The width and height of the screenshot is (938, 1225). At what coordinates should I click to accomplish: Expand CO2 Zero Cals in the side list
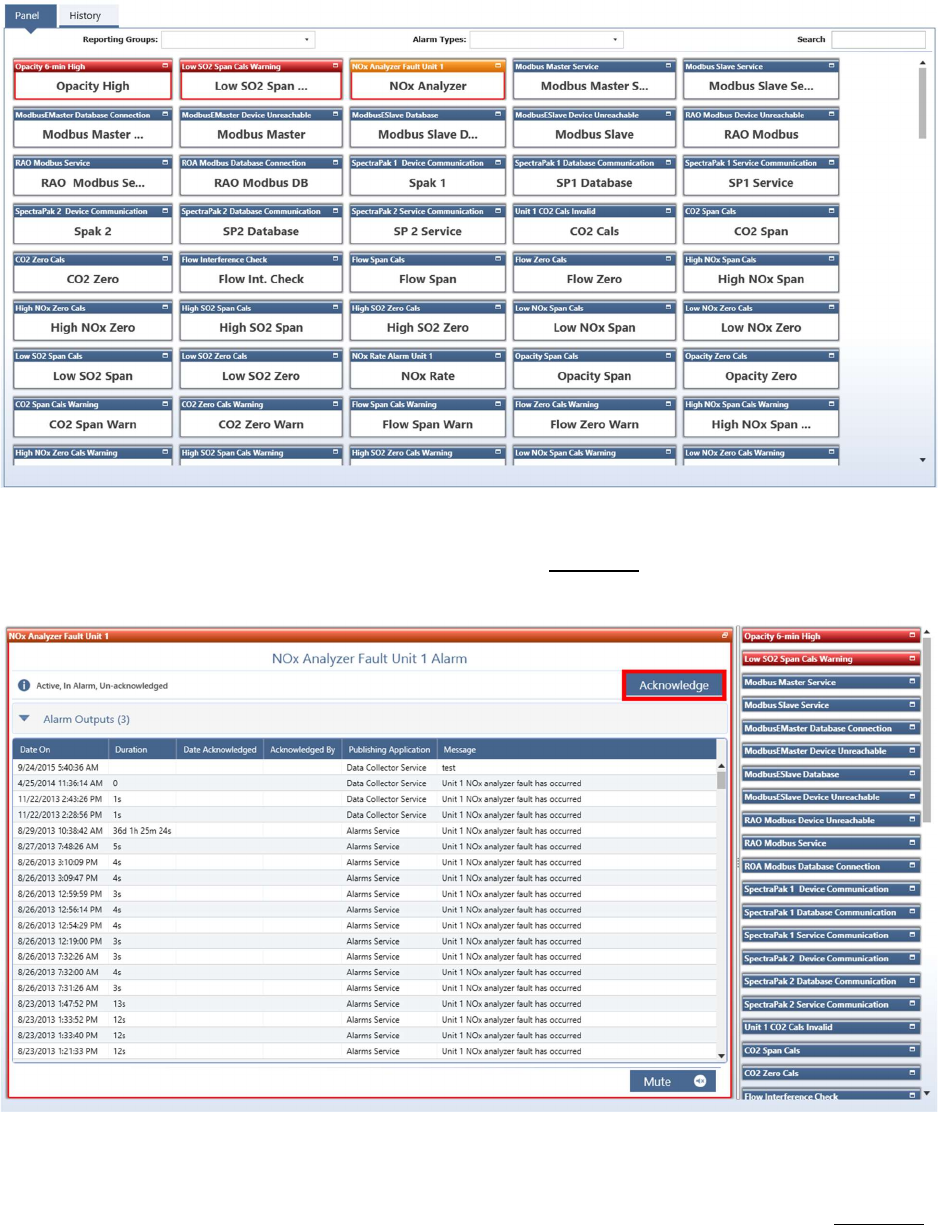coord(911,1073)
